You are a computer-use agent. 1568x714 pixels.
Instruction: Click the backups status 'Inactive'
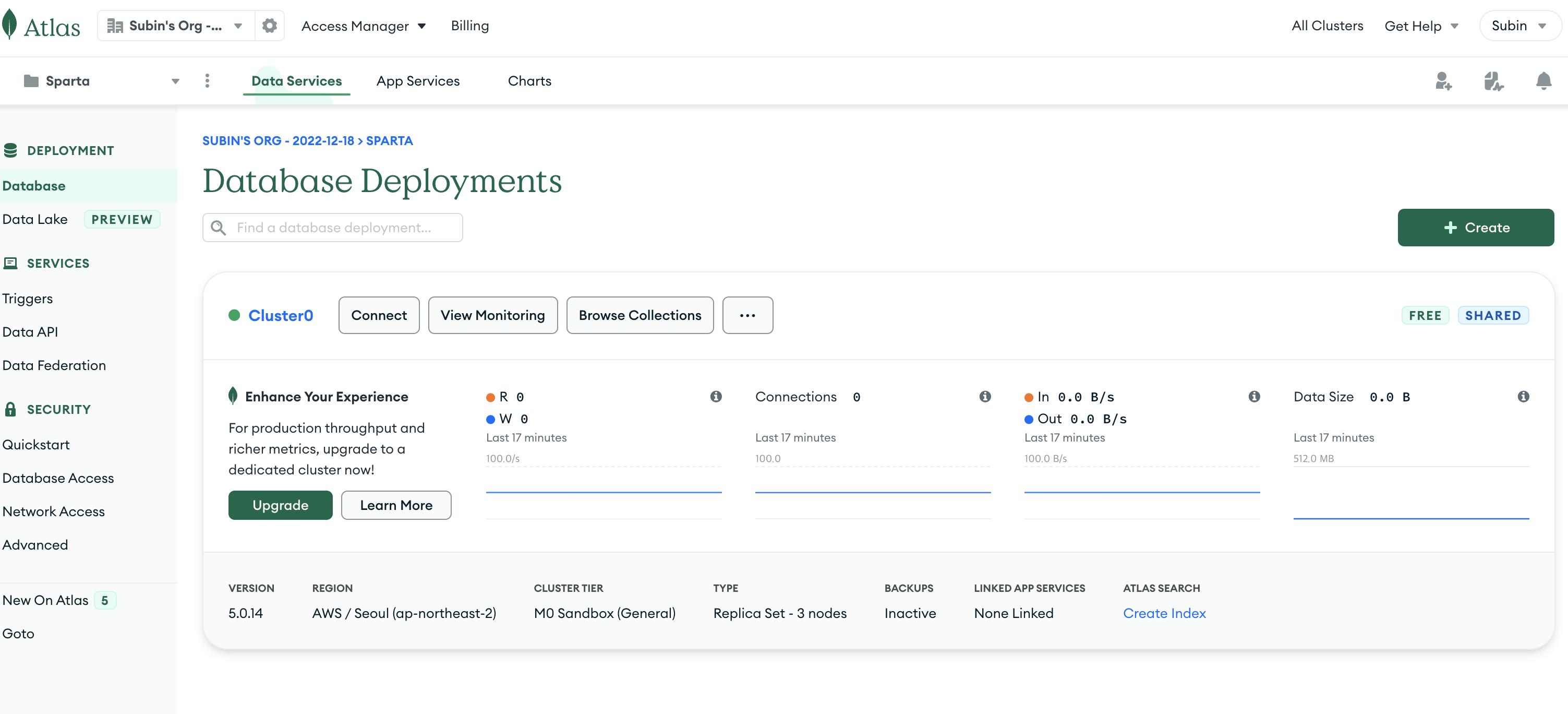point(910,613)
